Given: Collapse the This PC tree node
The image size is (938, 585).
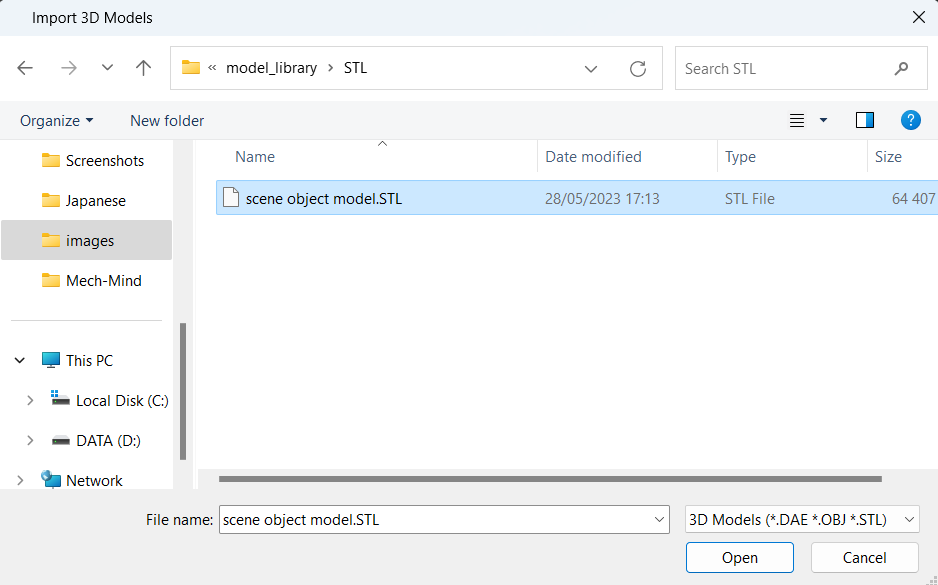Looking at the screenshot, I should [x=20, y=361].
